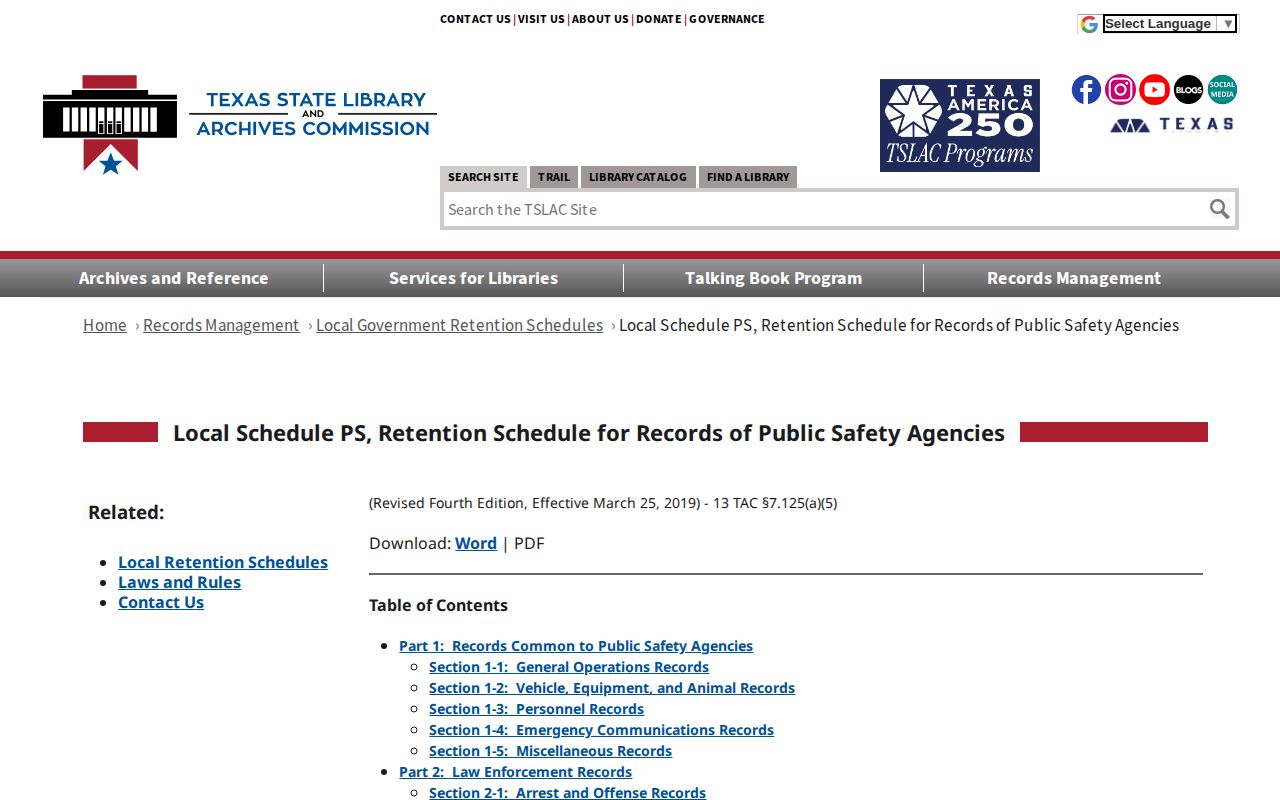
Task: Open Section 2-1: Arrest and Offense Records
Action: tap(568, 793)
